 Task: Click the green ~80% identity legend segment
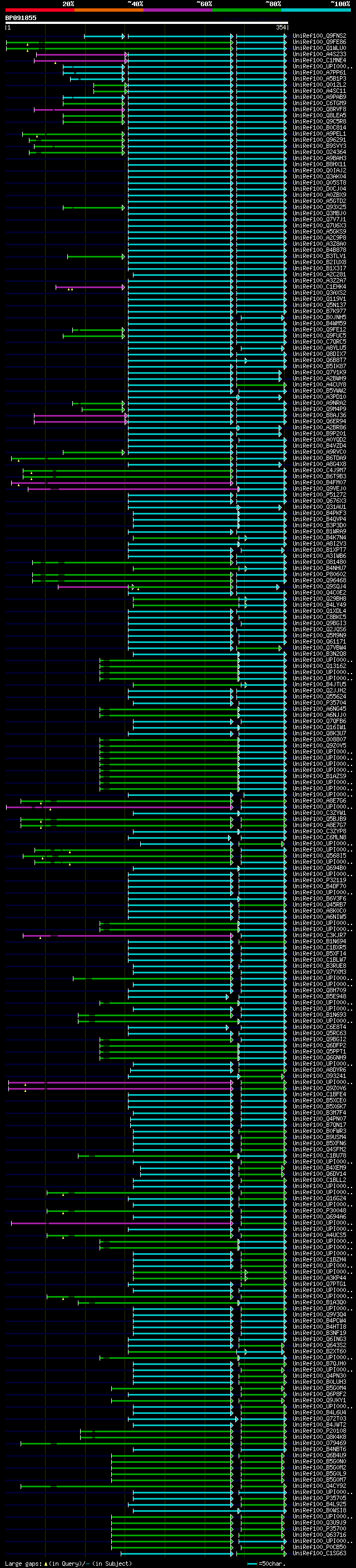tap(247, 10)
